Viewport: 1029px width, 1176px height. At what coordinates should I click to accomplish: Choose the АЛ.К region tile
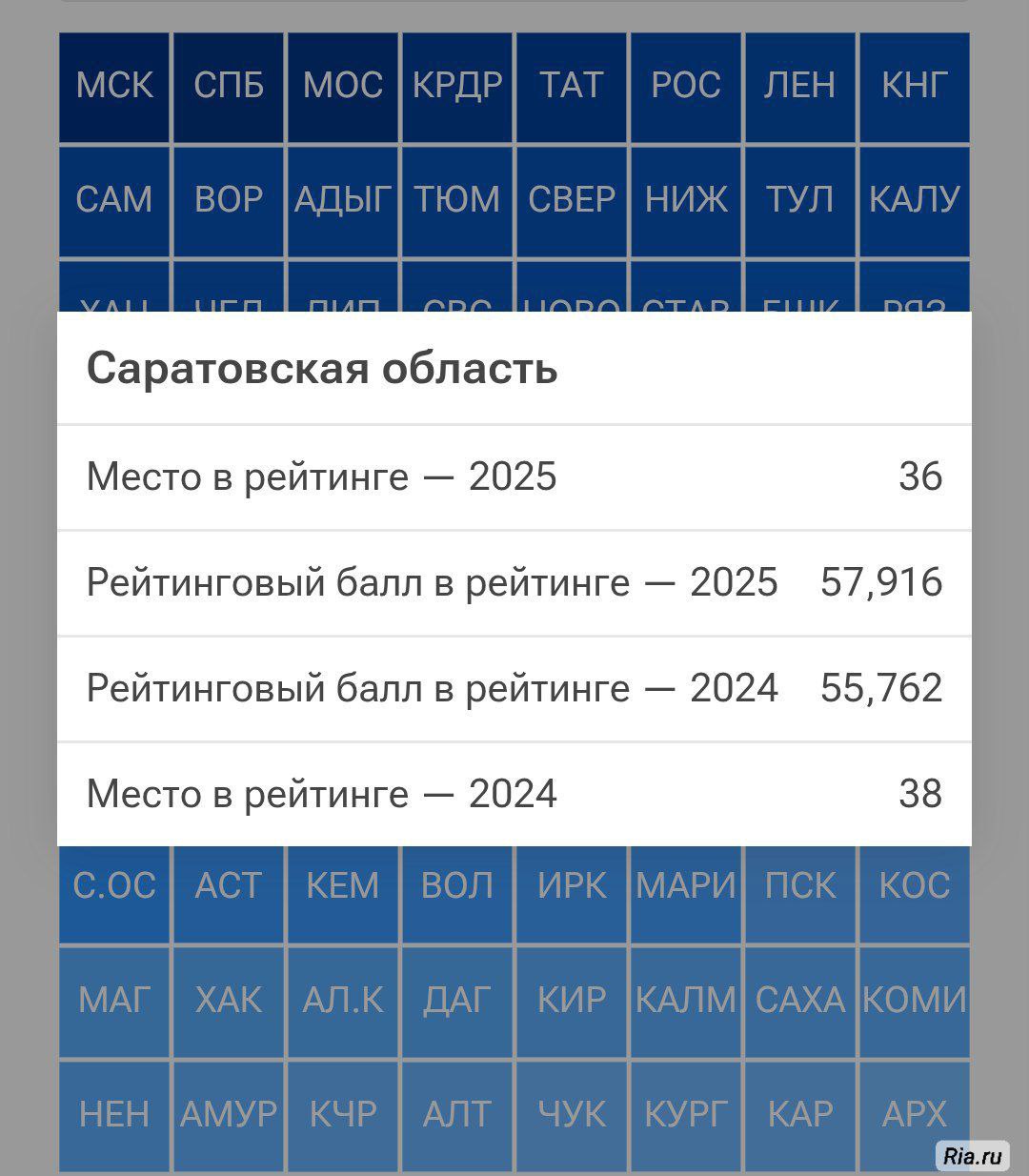[343, 1001]
